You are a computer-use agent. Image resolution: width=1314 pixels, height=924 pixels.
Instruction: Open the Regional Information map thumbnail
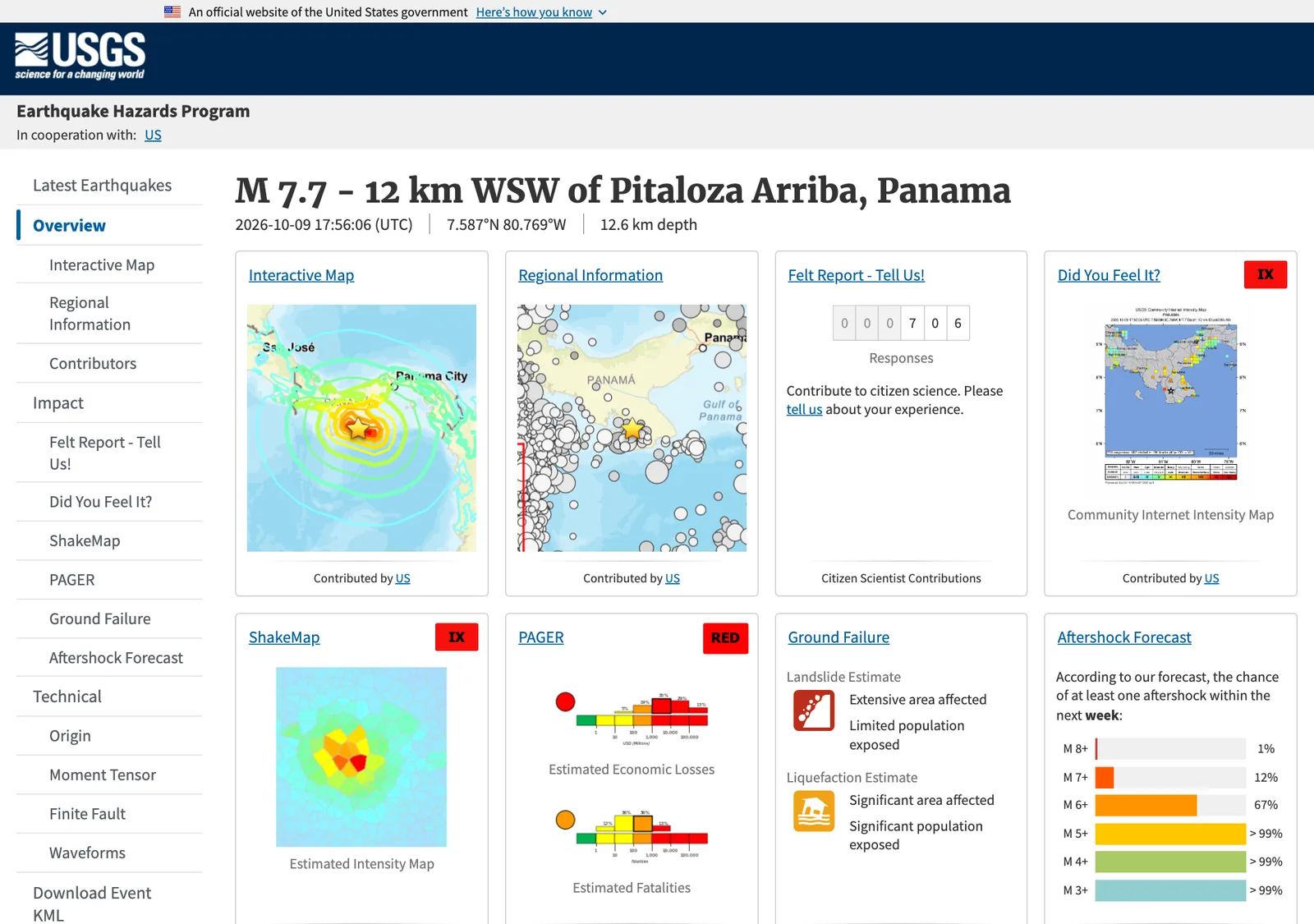pyautogui.click(x=632, y=428)
